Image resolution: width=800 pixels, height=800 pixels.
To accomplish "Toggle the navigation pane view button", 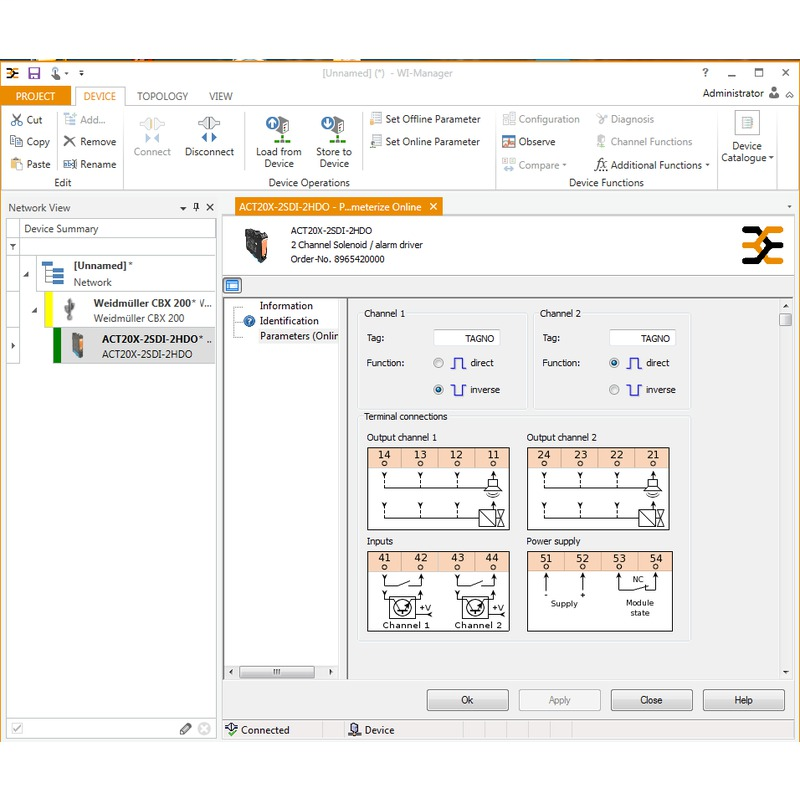I will pyautogui.click(x=233, y=285).
